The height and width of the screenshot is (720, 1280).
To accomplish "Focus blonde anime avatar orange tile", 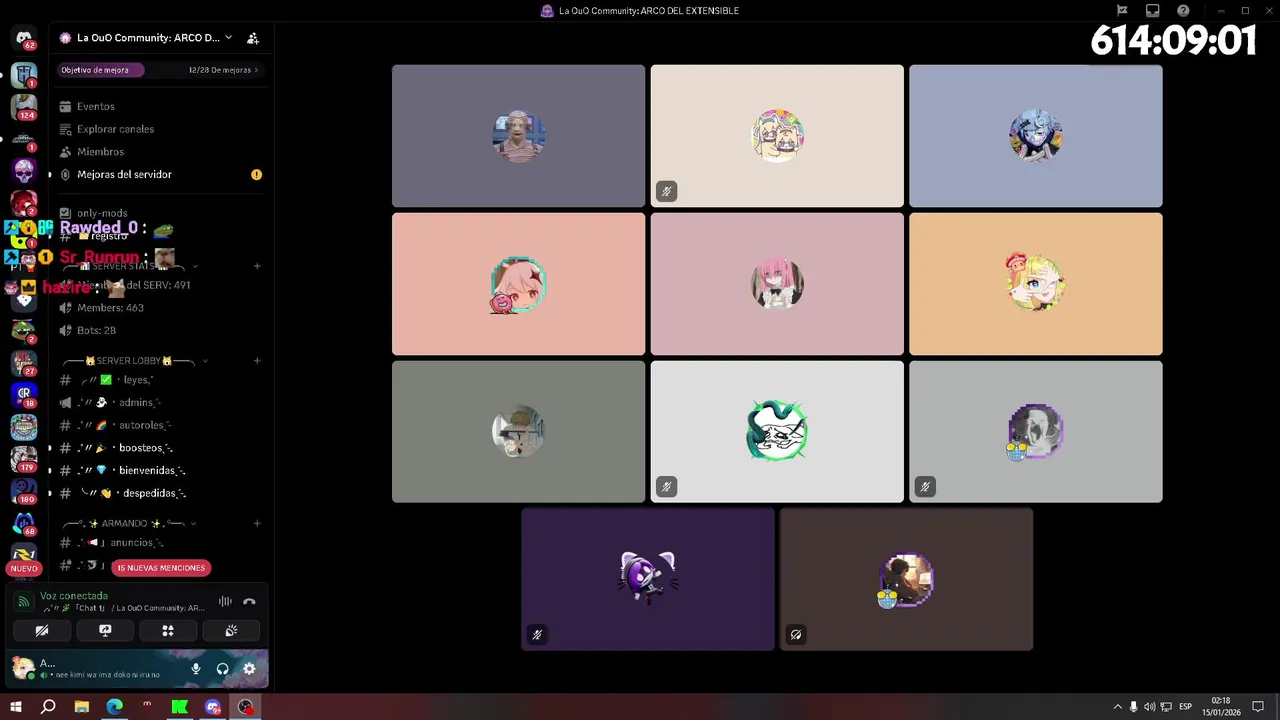I will [1036, 284].
